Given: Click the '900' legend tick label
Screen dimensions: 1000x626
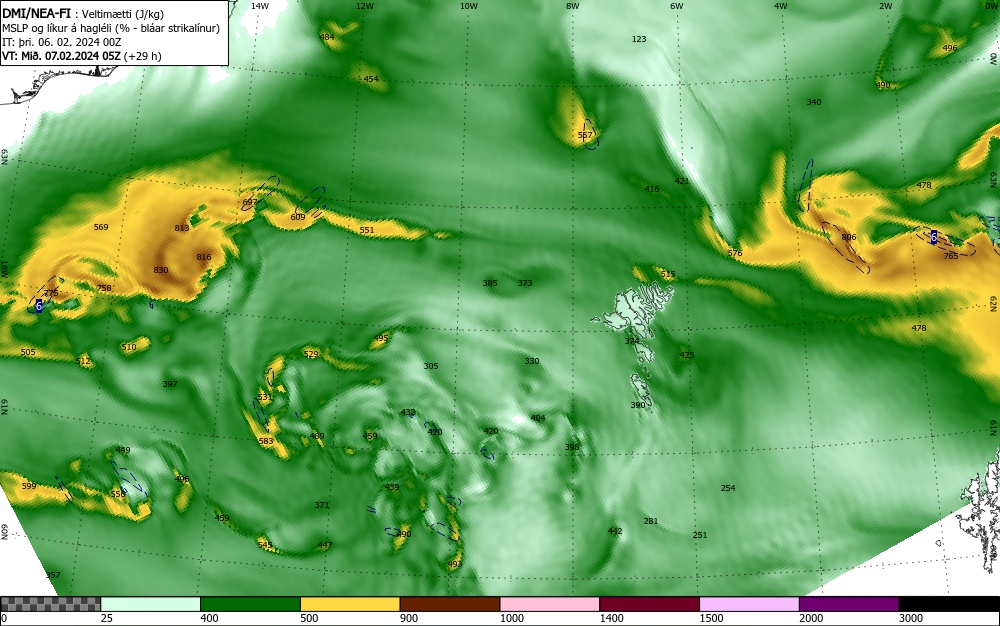Looking at the screenshot, I should point(409,618).
